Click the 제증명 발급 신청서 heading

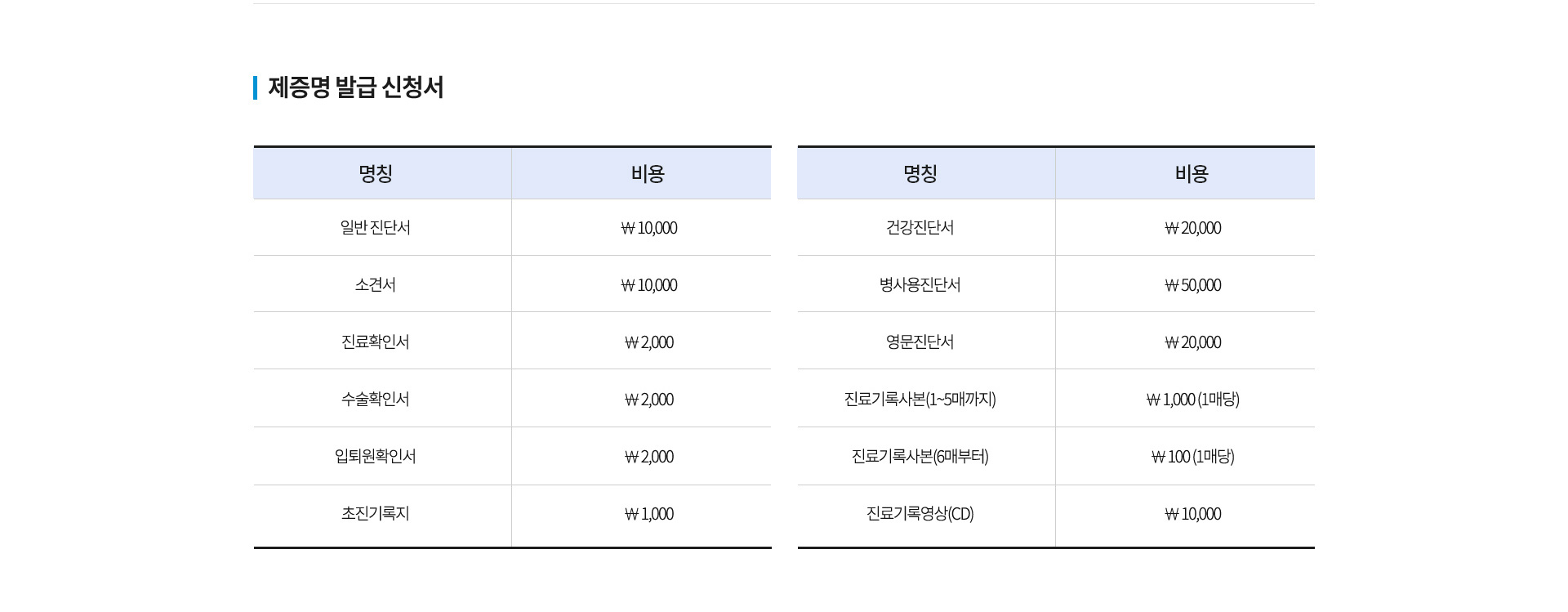click(x=355, y=87)
